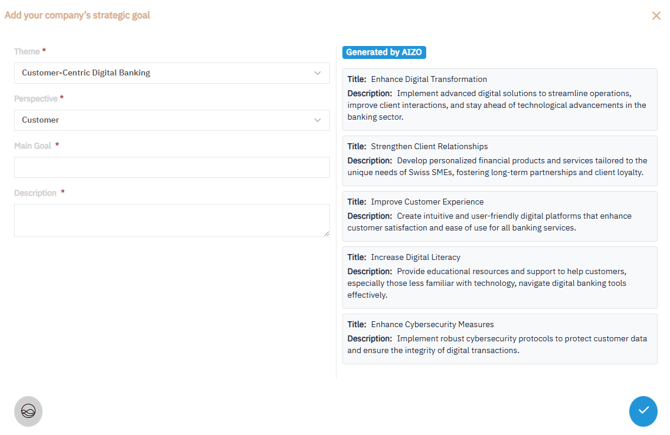Close the strategic goal dialog
This screenshot has height=435, width=670.
[656, 16]
